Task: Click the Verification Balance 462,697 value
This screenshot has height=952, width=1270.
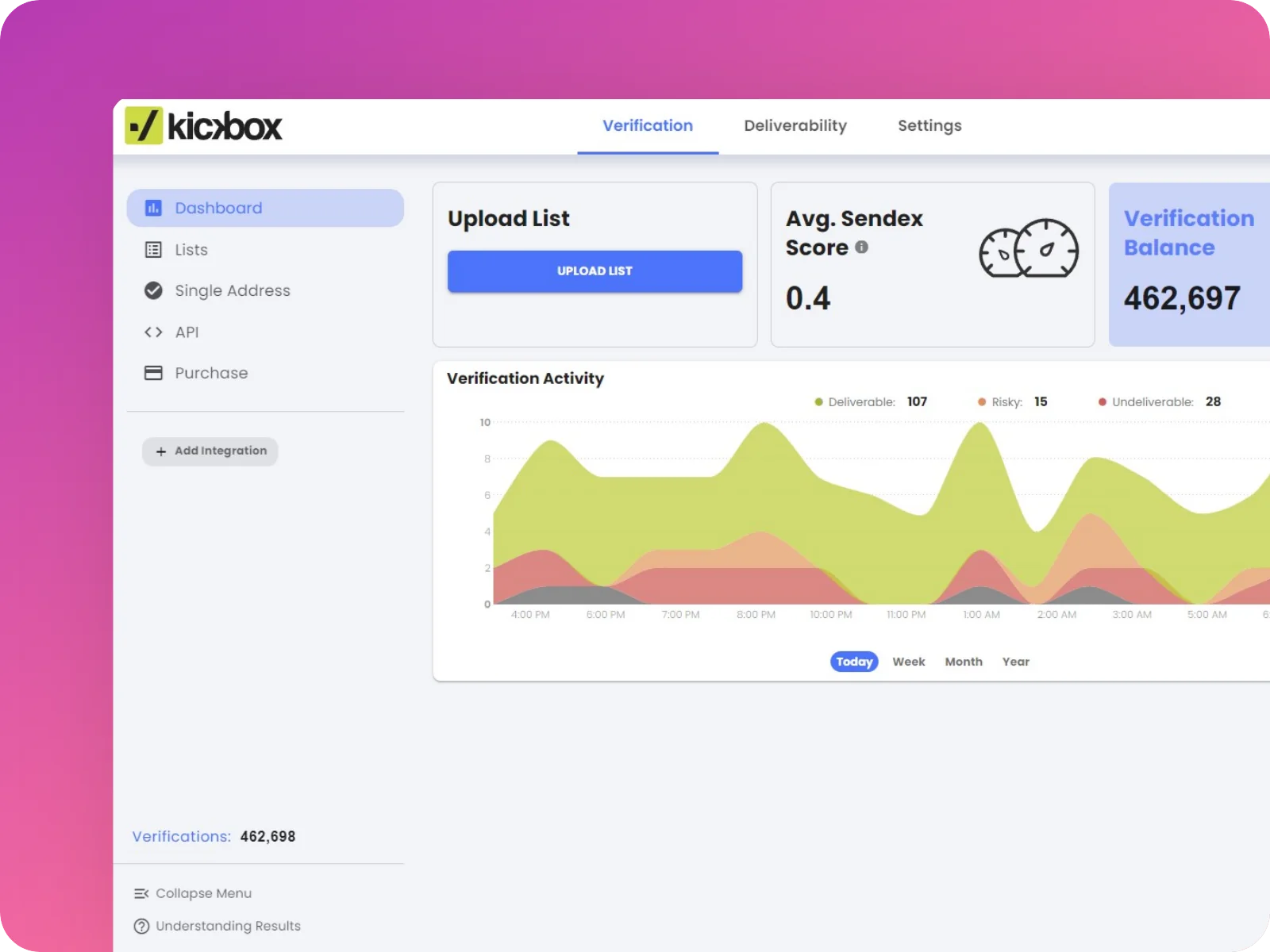Action: 1182,298
